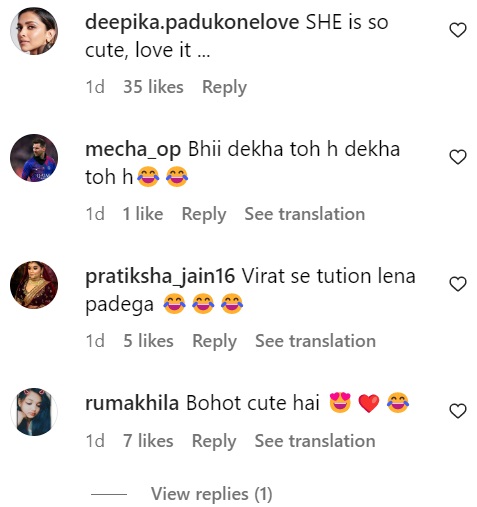View the 35 likes on first comment

[153, 87]
